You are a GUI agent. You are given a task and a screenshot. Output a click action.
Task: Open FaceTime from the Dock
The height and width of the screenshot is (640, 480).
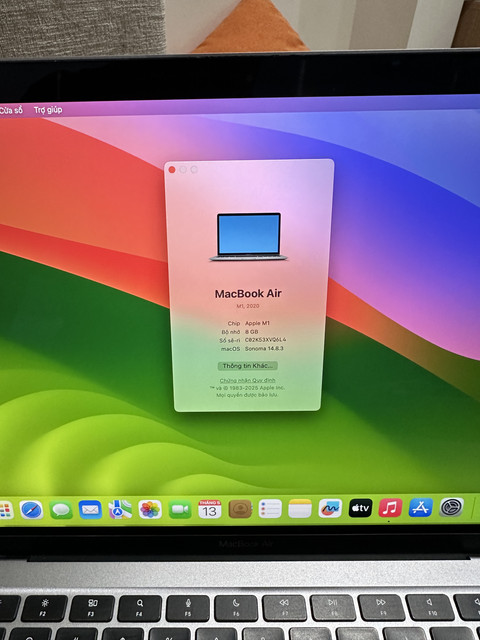[180, 509]
